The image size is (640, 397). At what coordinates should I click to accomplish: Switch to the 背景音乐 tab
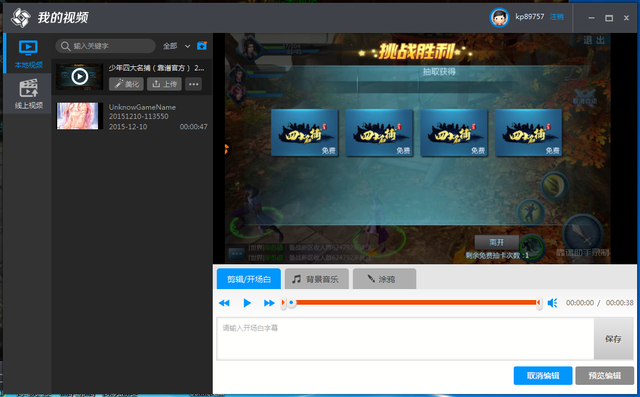(317, 279)
